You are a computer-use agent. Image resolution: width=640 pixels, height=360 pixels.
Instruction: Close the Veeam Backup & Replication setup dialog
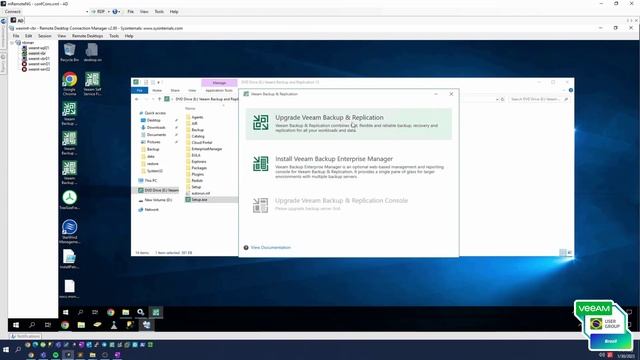coord(451,94)
